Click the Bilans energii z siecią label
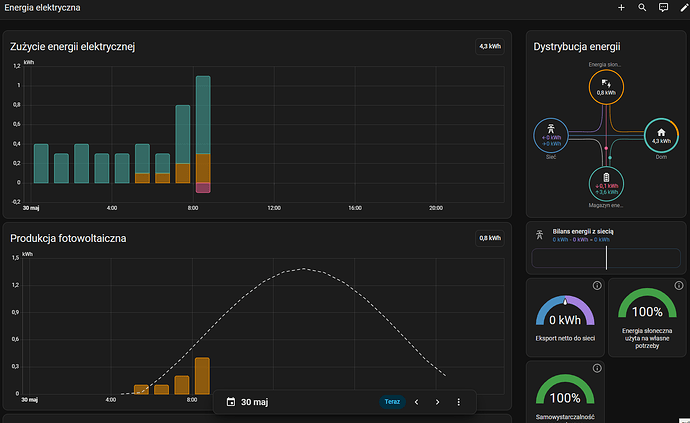690x423 pixels. click(583, 232)
